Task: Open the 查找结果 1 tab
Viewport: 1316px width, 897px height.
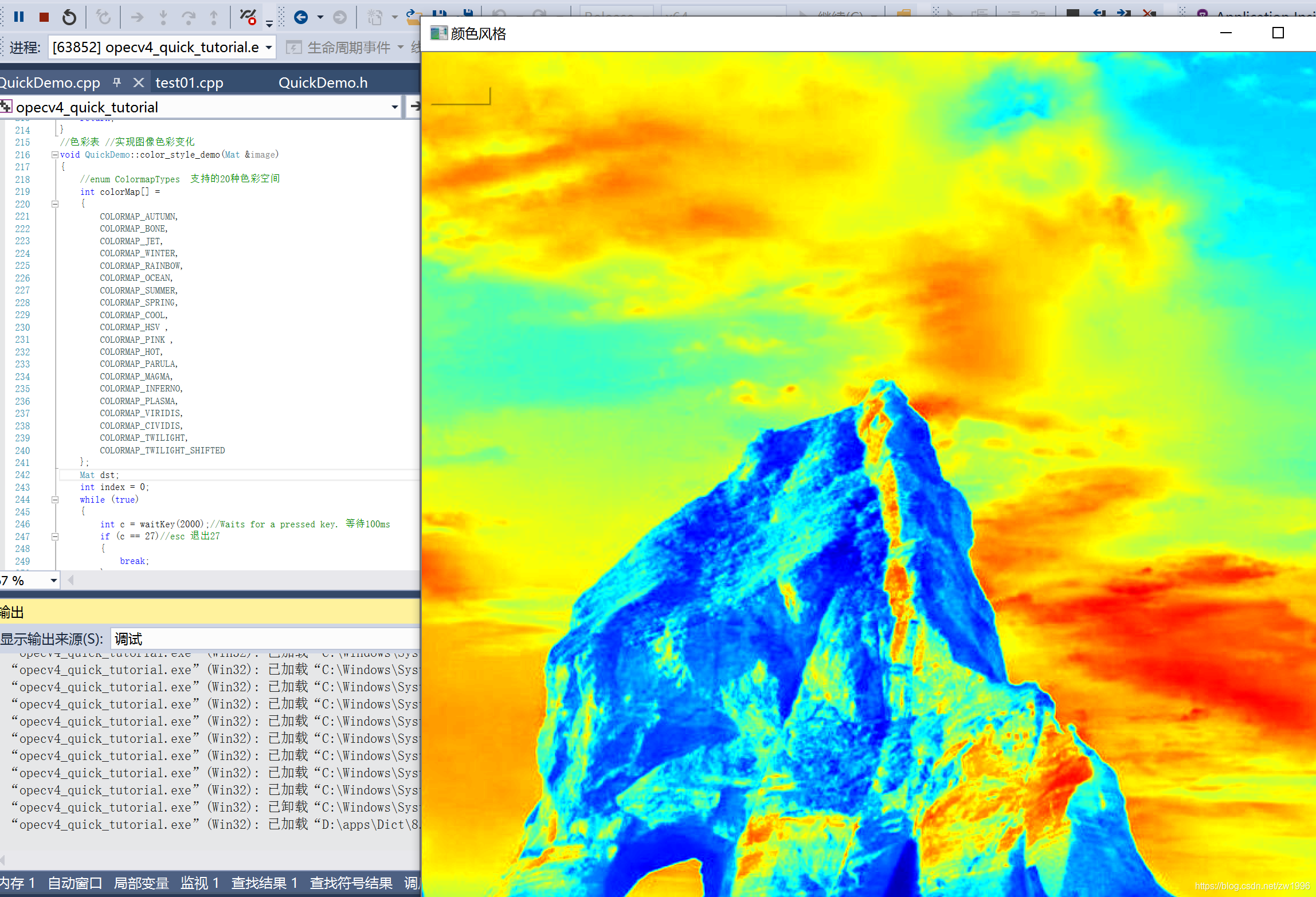Action: pos(264,883)
